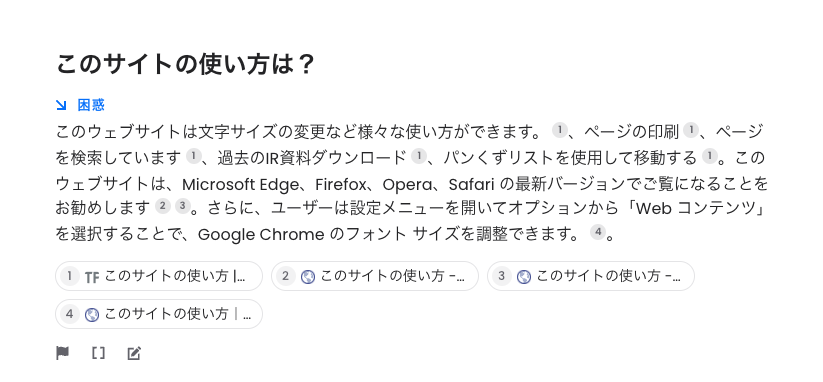This screenshot has height=382, width=823.
Task: Click the square brackets icon
Action: (98, 353)
